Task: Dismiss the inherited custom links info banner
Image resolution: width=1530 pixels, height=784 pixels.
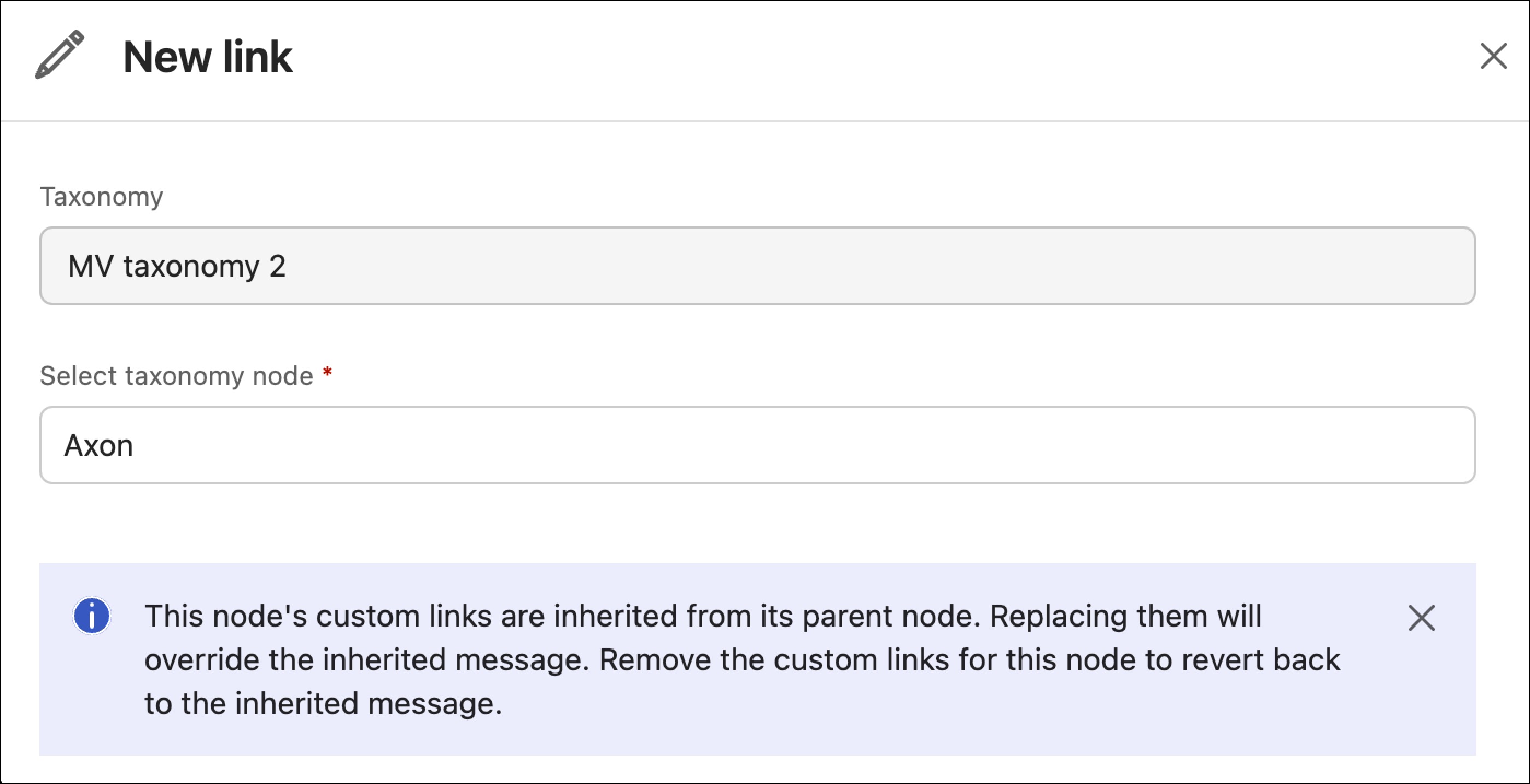Action: pyautogui.click(x=1421, y=618)
